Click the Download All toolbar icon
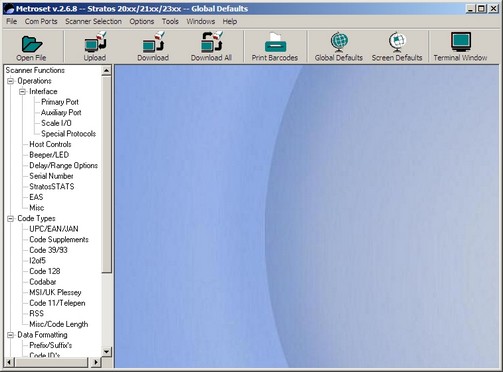Image resolution: width=503 pixels, height=372 pixels. coord(211,42)
